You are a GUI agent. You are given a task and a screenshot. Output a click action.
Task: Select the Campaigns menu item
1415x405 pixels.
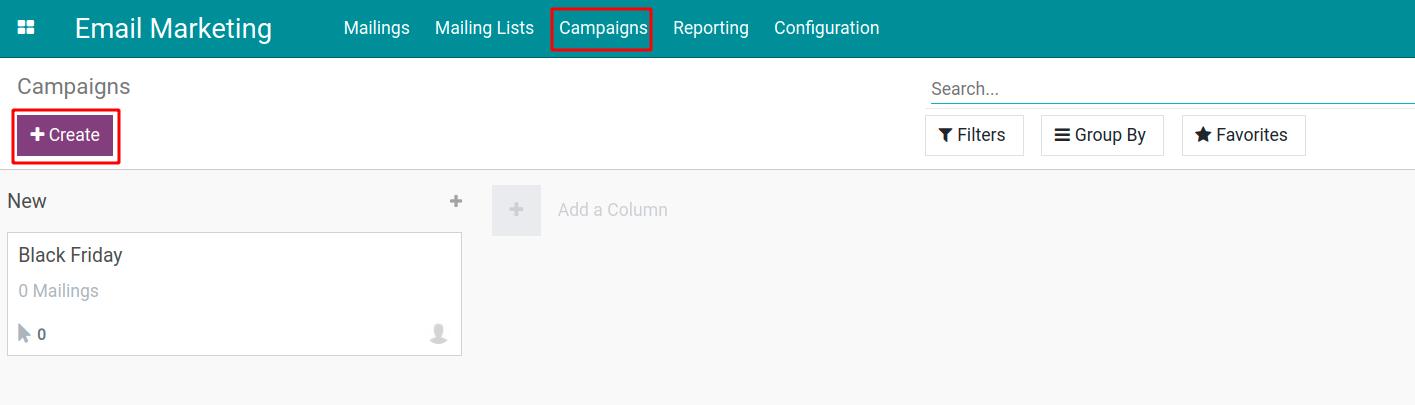click(603, 28)
